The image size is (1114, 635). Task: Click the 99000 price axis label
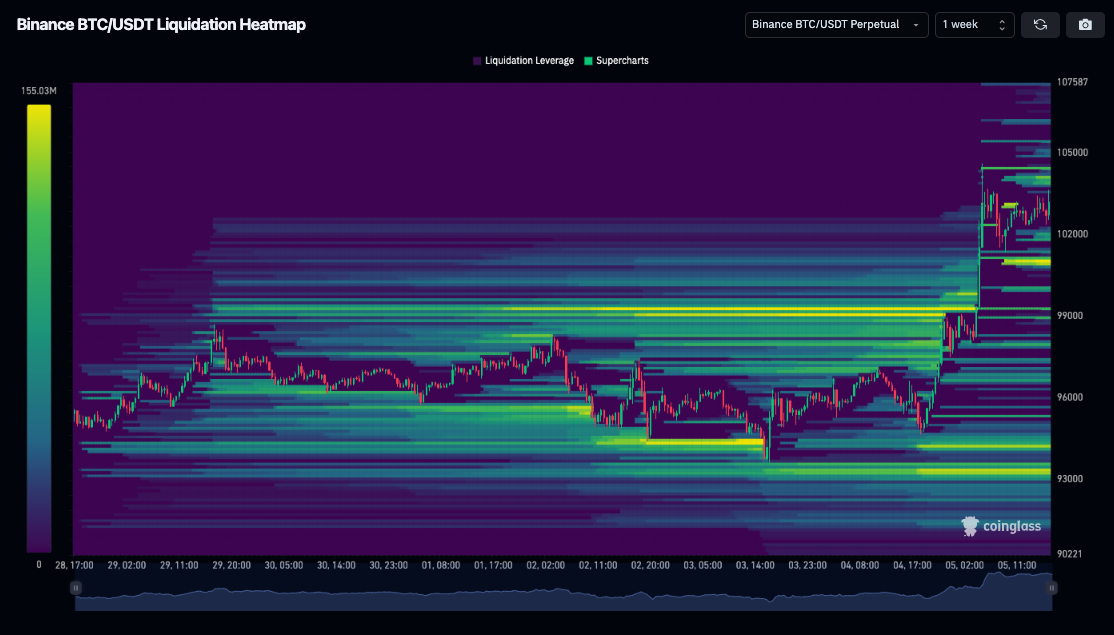pos(1070,316)
